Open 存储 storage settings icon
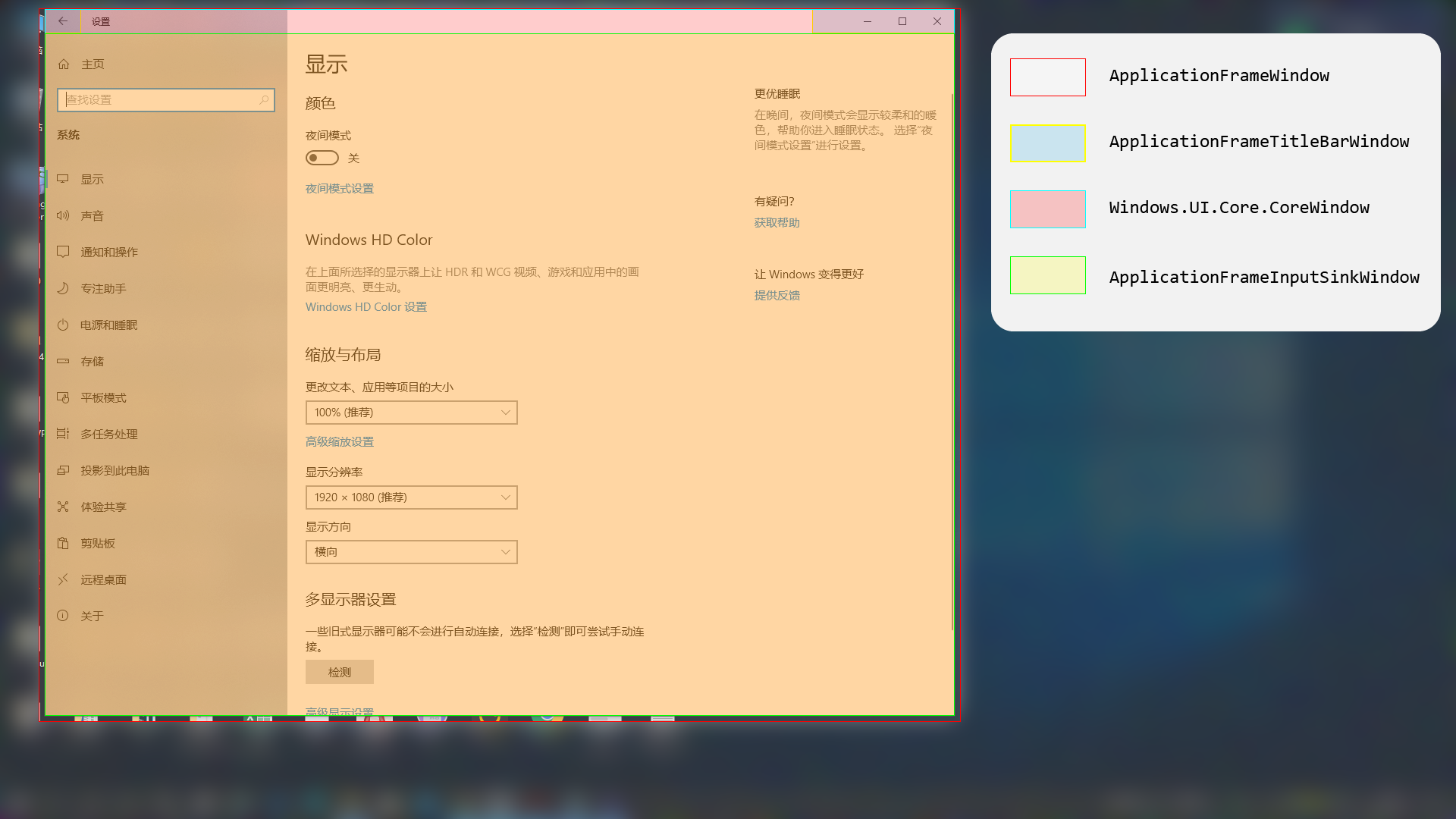This screenshot has width=1456, height=819. point(64,361)
